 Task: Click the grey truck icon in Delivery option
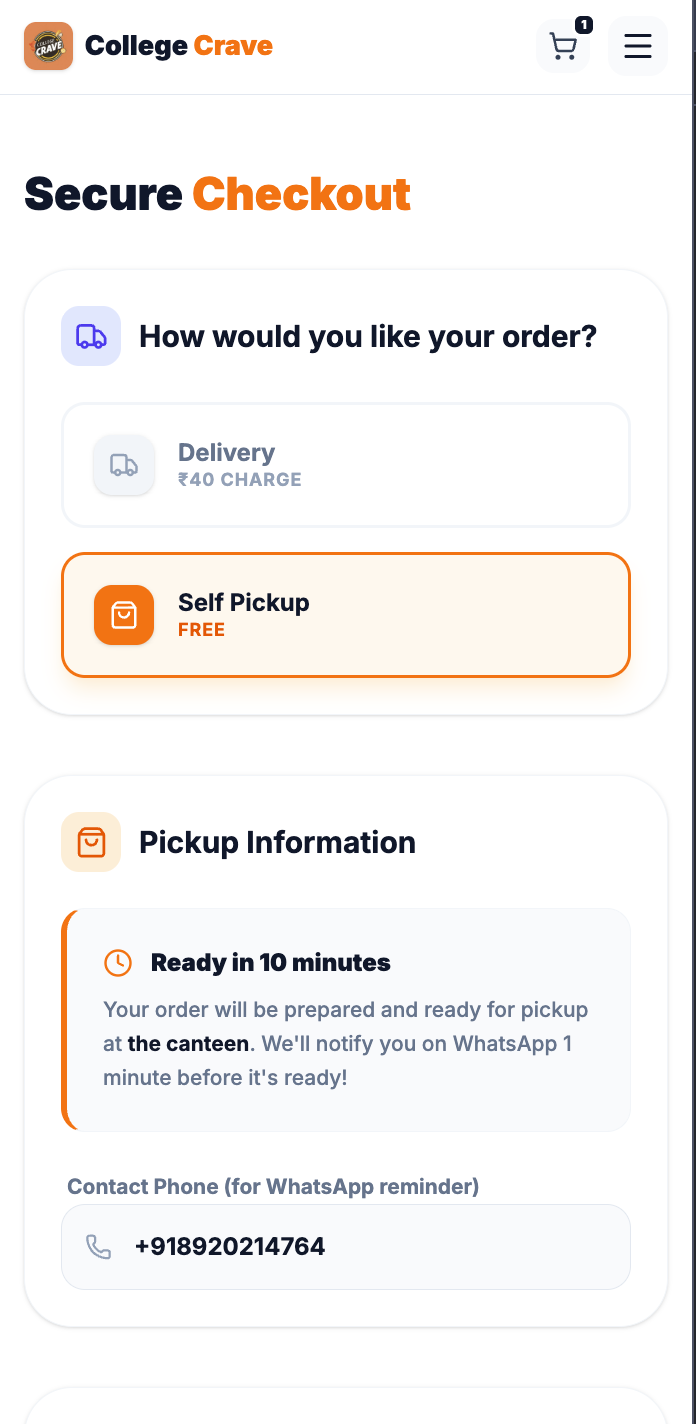tap(124, 465)
